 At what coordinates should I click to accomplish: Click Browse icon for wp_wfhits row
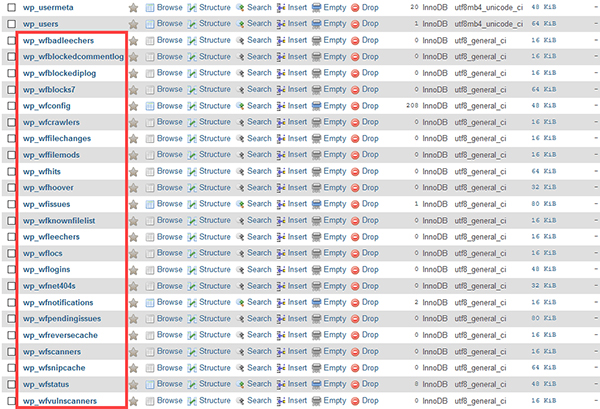(x=150, y=171)
